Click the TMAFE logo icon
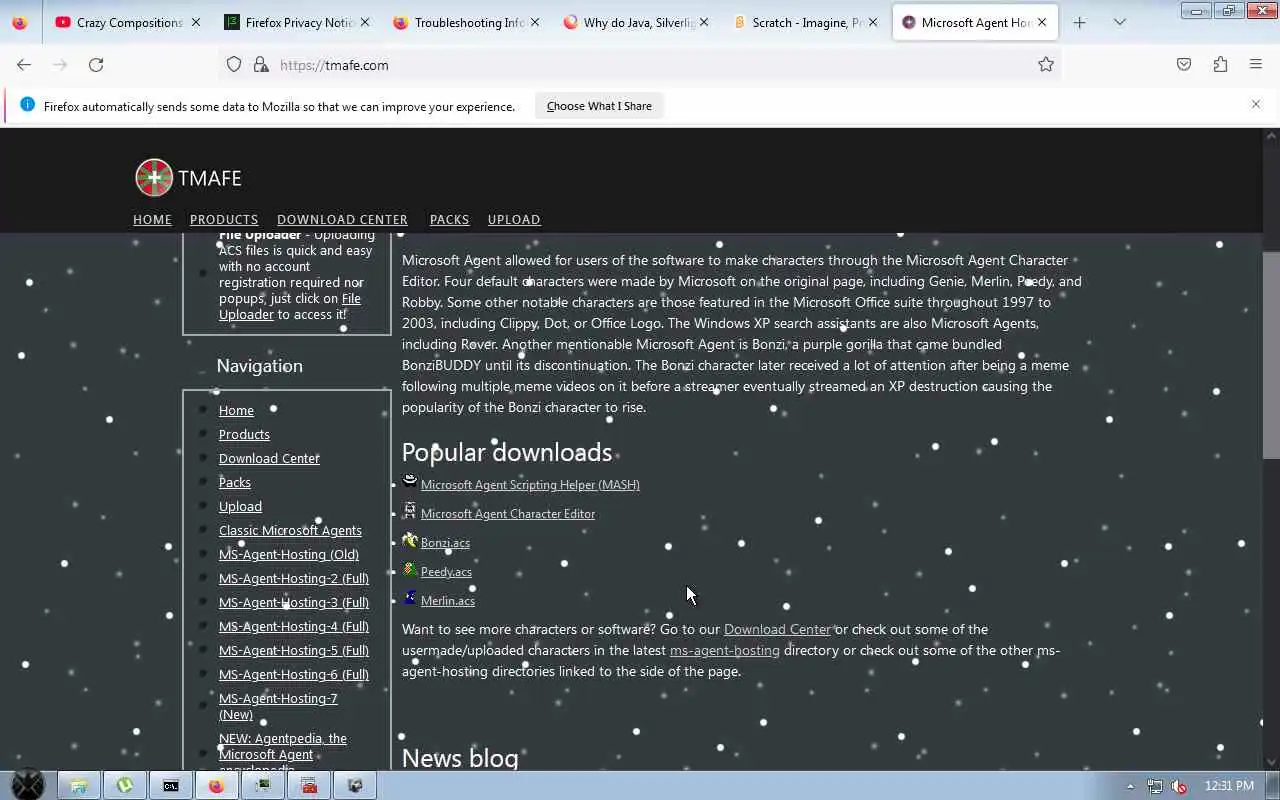 pyautogui.click(x=154, y=178)
